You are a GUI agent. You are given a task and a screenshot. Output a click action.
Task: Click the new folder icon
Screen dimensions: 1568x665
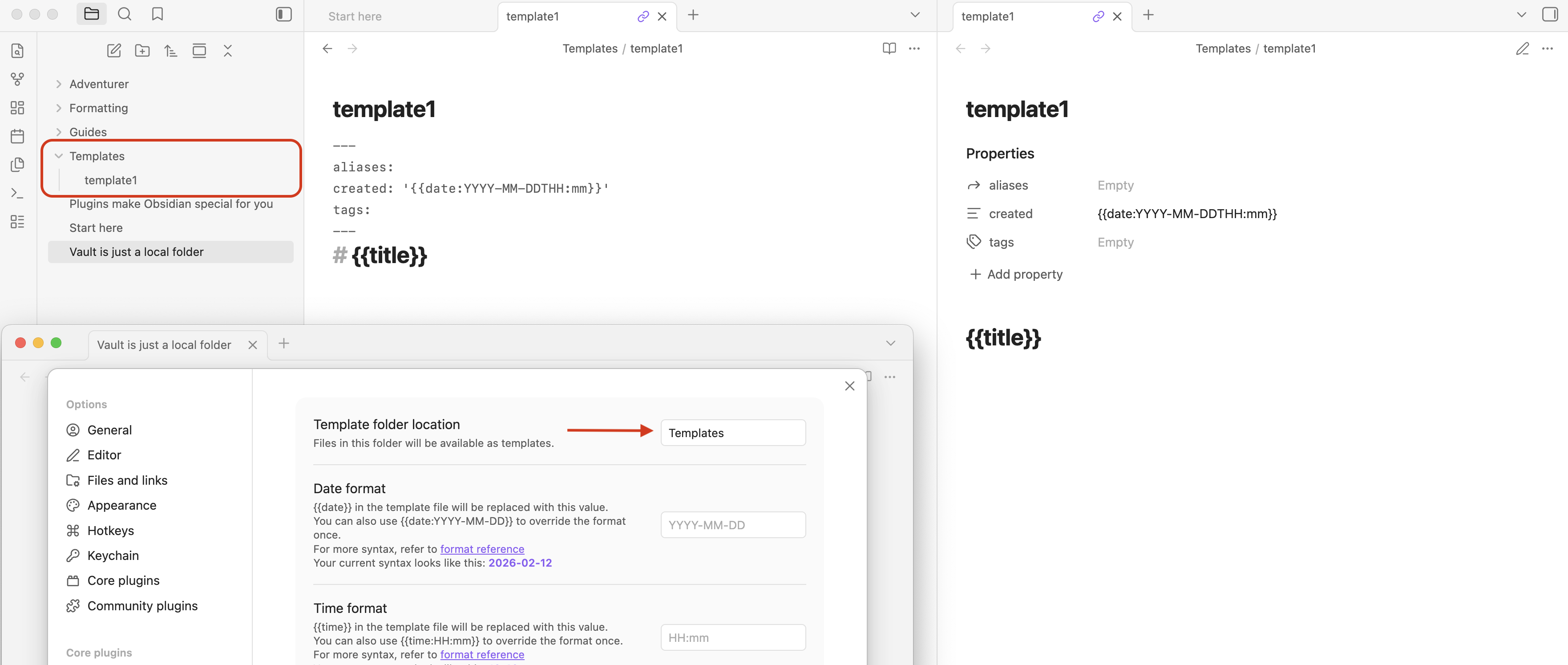(x=142, y=51)
